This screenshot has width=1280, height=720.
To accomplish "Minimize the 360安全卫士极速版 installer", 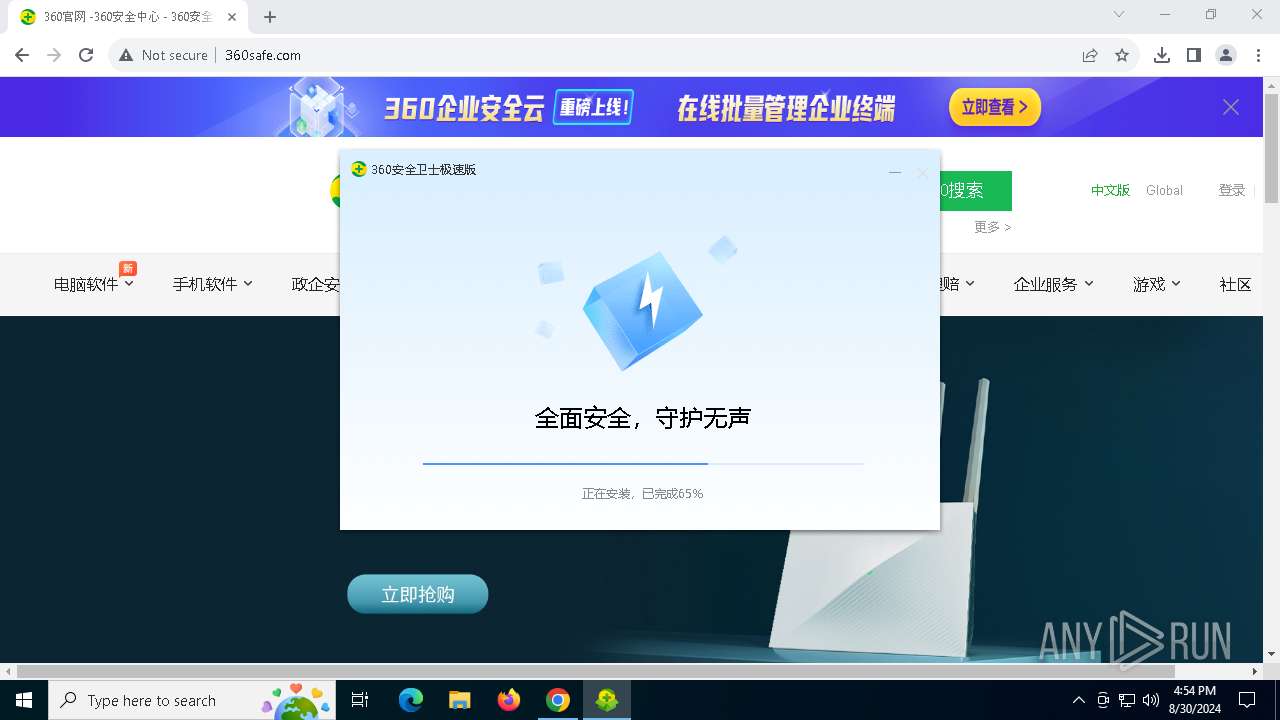I will pyautogui.click(x=895, y=173).
